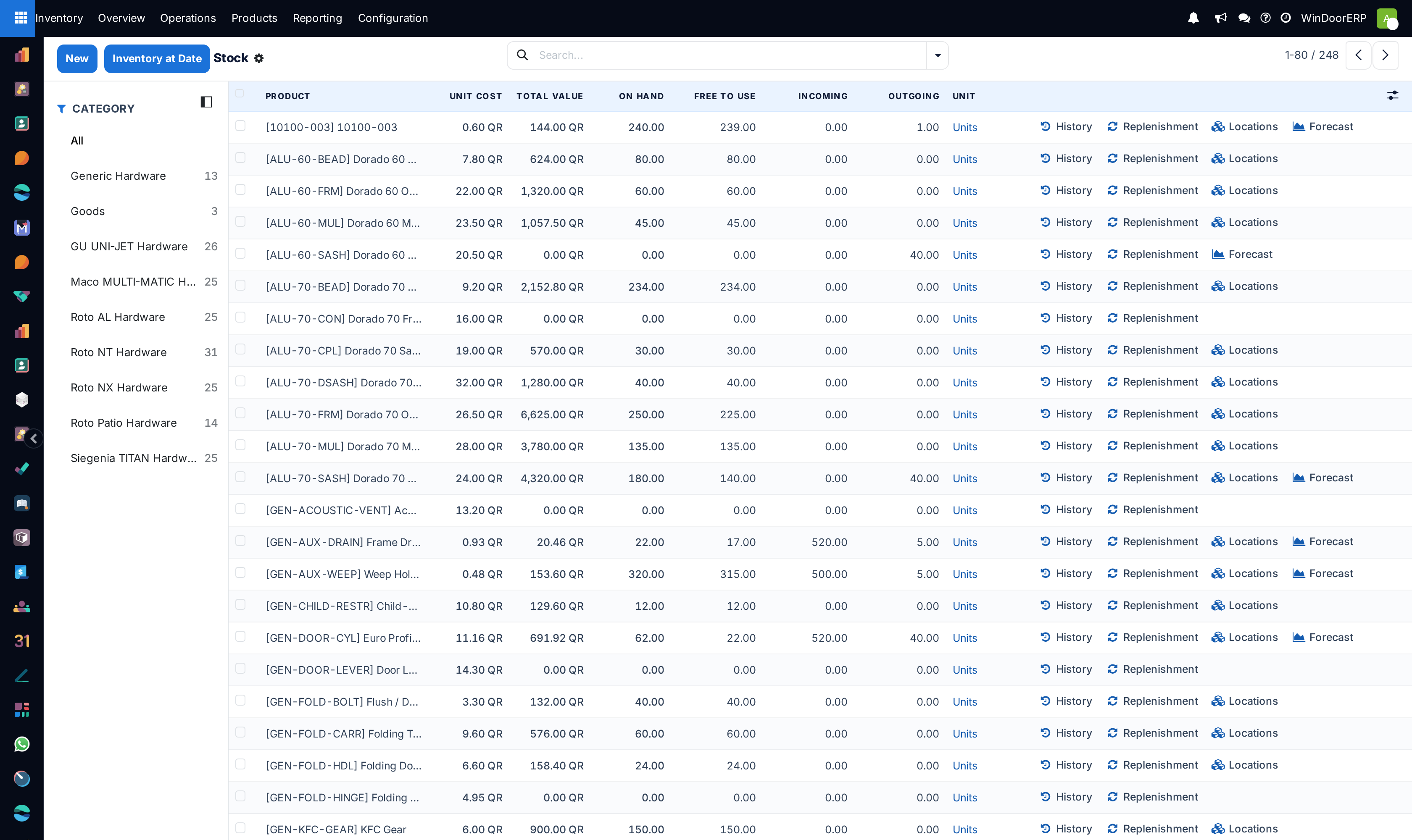The height and width of the screenshot is (840, 1412).
Task: Open the green diamond app in sidebar
Action: [21, 296]
